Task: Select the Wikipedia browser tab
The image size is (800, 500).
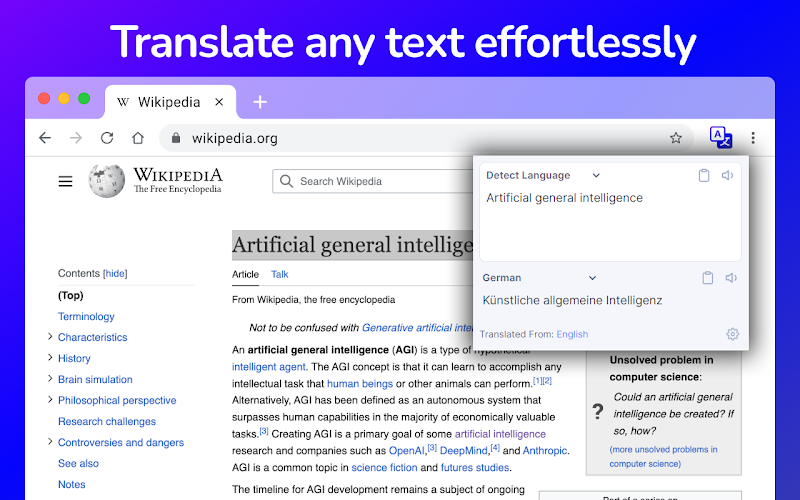Action: 170,102
